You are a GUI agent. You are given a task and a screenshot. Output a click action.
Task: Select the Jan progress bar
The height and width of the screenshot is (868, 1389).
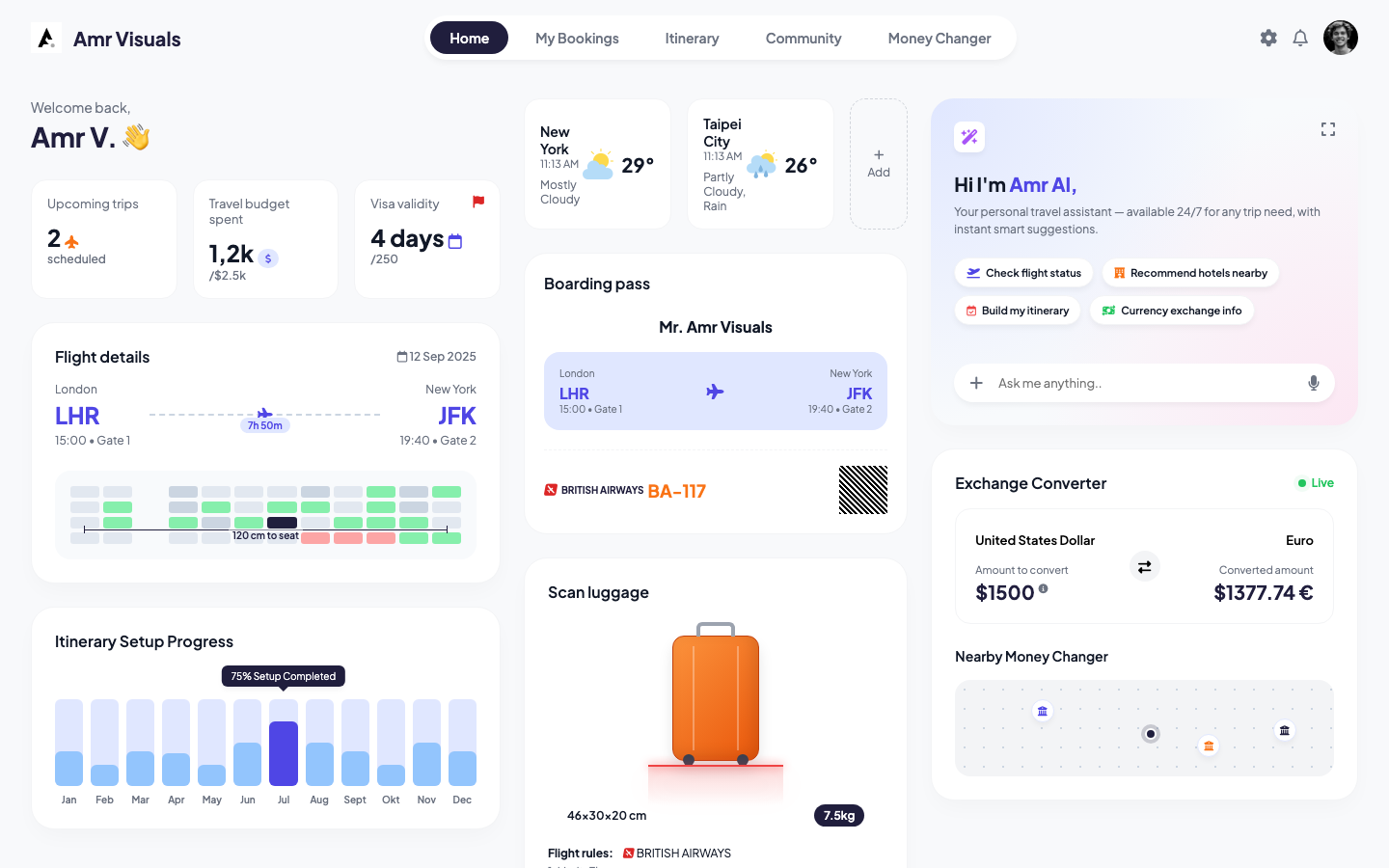pyautogui.click(x=69, y=743)
